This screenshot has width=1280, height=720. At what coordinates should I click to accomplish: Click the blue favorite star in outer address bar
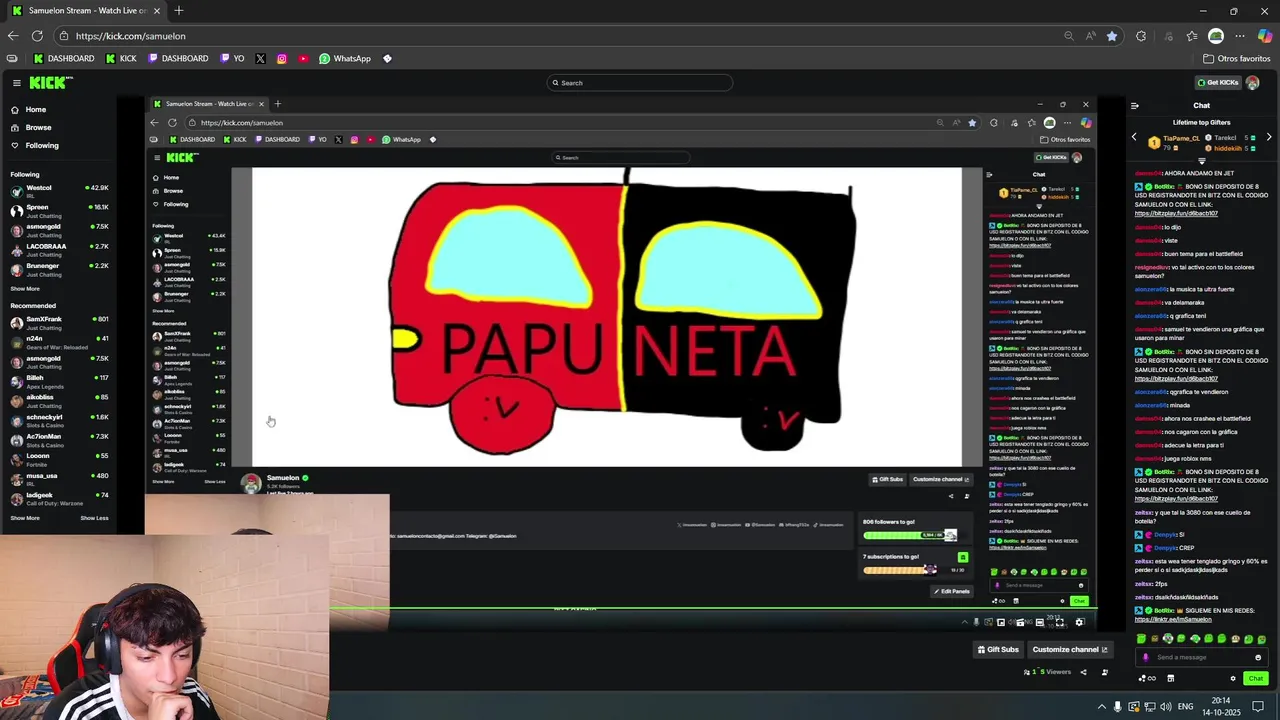(x=1112, y=36)
